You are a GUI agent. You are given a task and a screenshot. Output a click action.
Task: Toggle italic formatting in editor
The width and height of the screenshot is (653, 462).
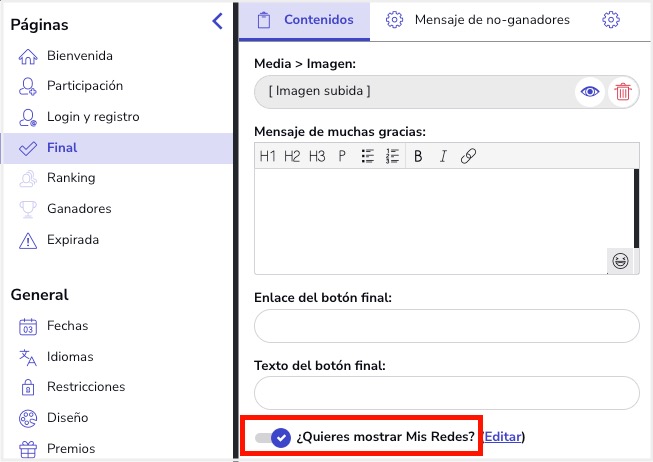point(443,156)
